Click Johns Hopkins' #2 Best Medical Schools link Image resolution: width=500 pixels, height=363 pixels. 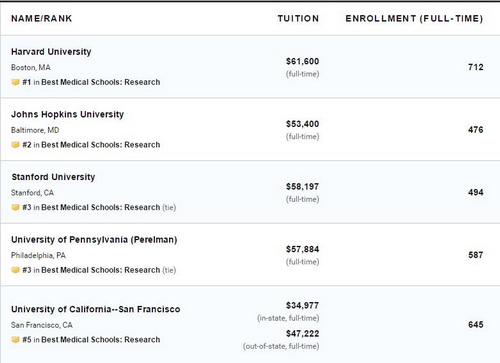click(101, 145)
